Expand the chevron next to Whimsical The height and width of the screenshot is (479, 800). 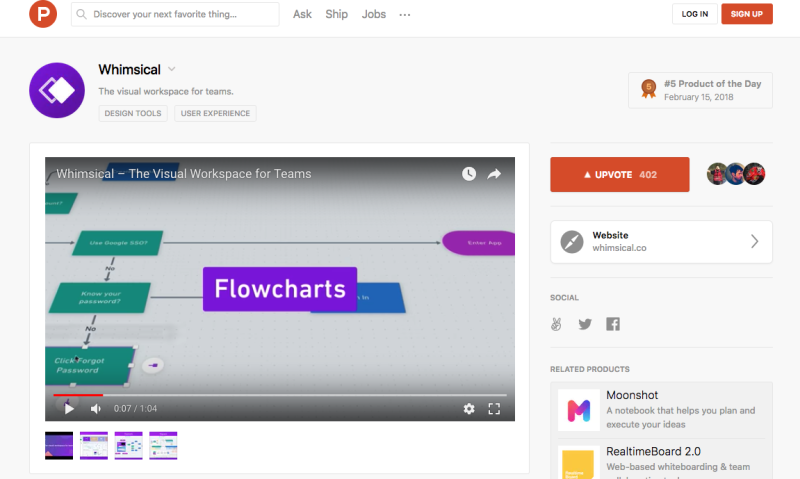click(172, 69)
